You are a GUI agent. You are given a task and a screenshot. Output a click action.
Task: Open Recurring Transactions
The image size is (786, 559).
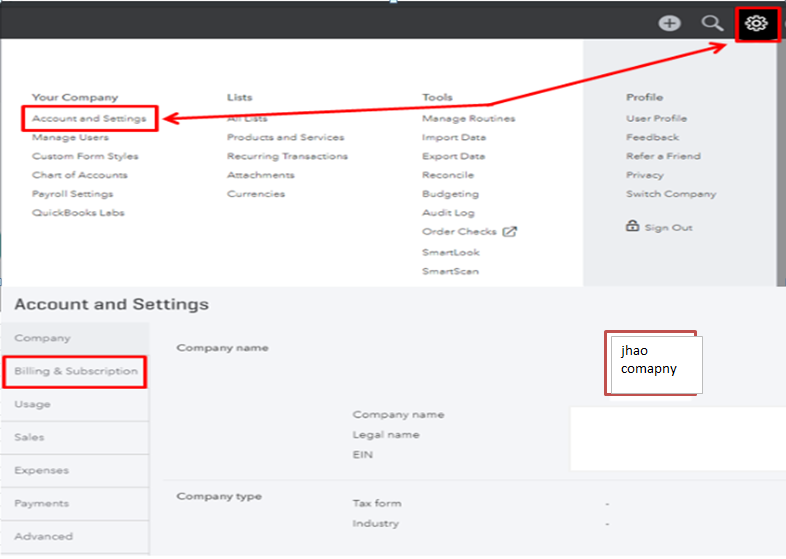pos(287,156)
